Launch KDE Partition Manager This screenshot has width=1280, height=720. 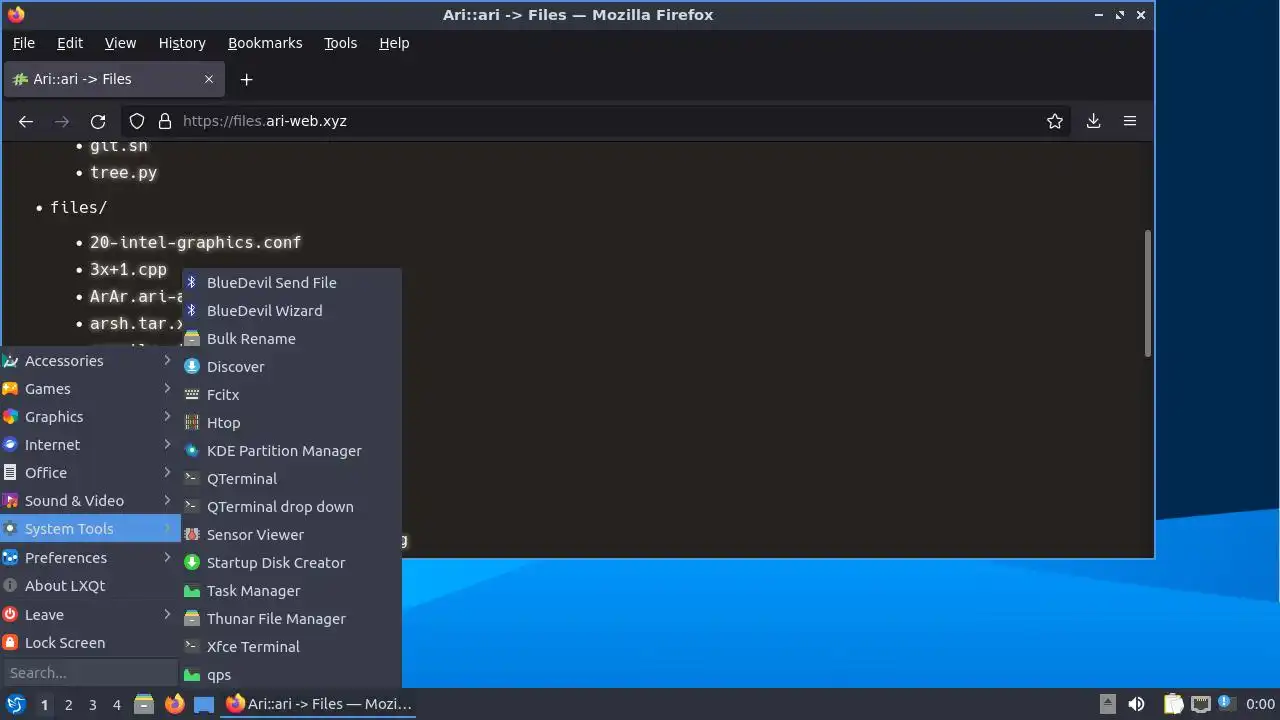(x=291, y=451)
